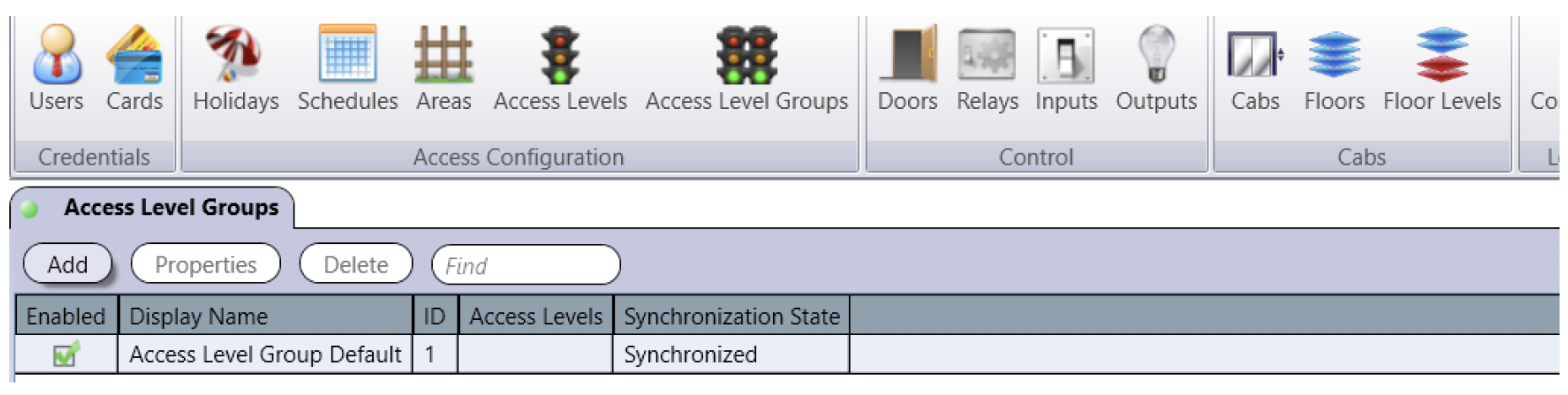
Task: Open the Floors stacked layers icon
Action: pyautogui.click(x=1334, y=56)
